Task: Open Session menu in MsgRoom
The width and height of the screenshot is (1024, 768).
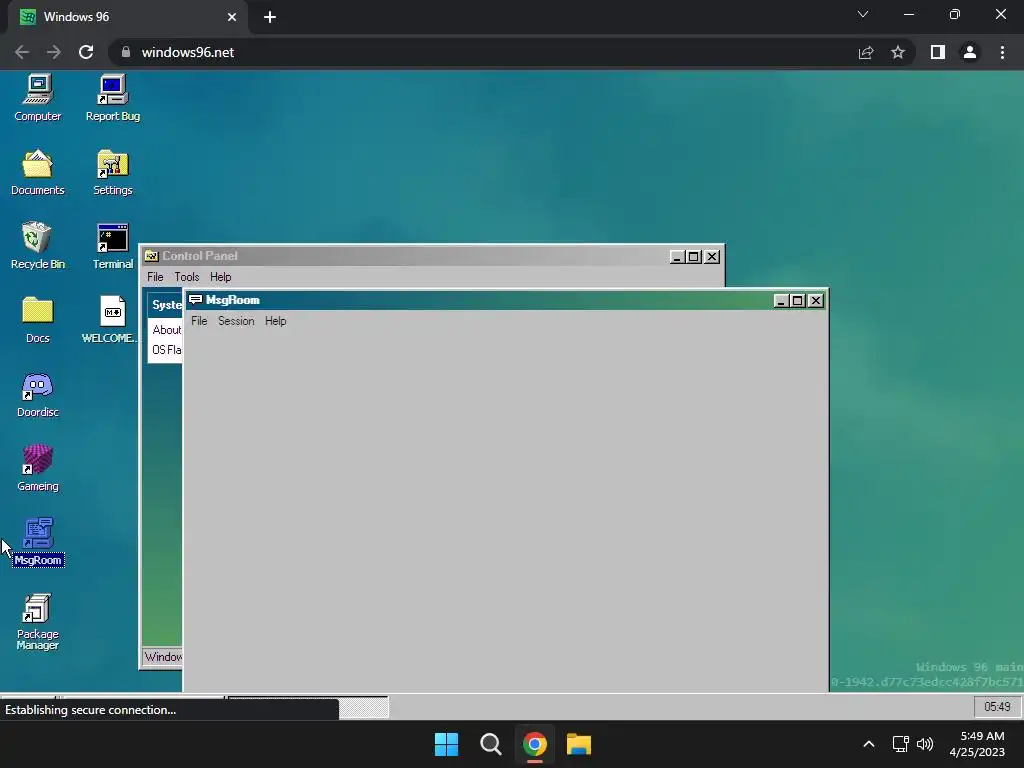Action: tap(236, 321)
